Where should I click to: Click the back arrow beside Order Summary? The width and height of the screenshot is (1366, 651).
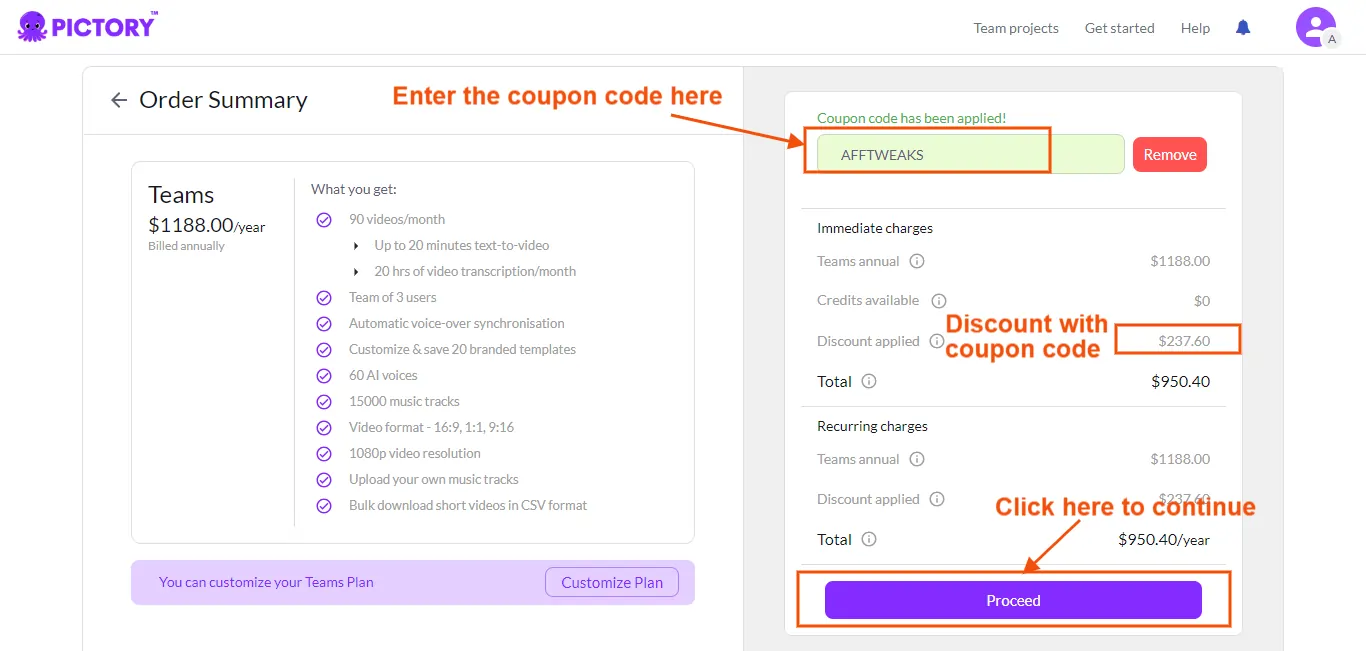tap(118, 100)
